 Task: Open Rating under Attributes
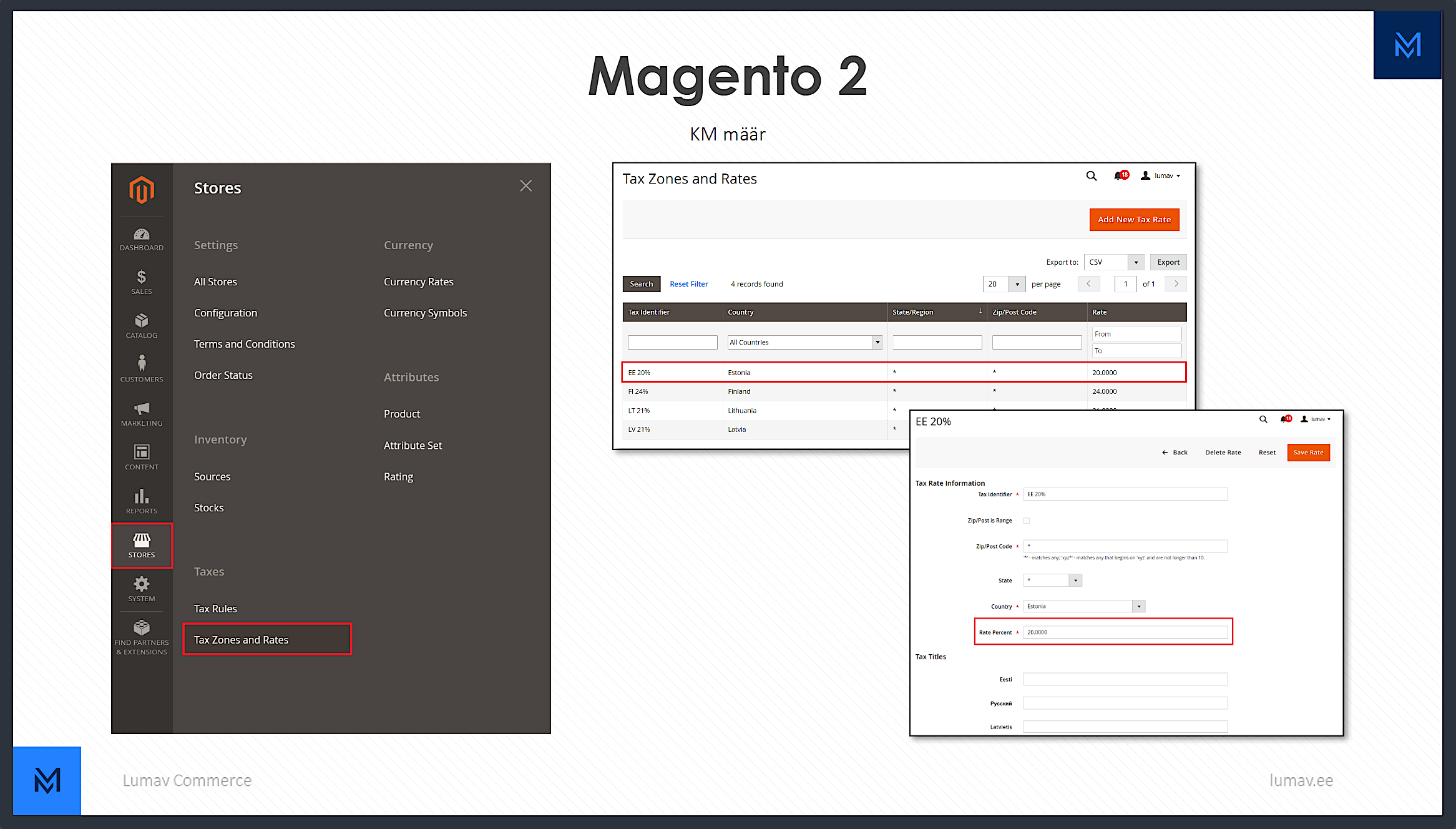(398, 476)
